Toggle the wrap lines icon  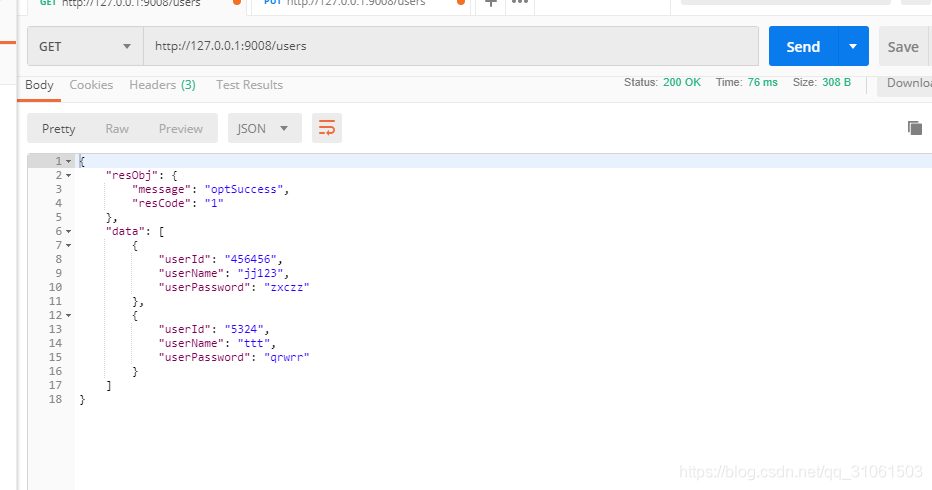click(x=327, y=128)
